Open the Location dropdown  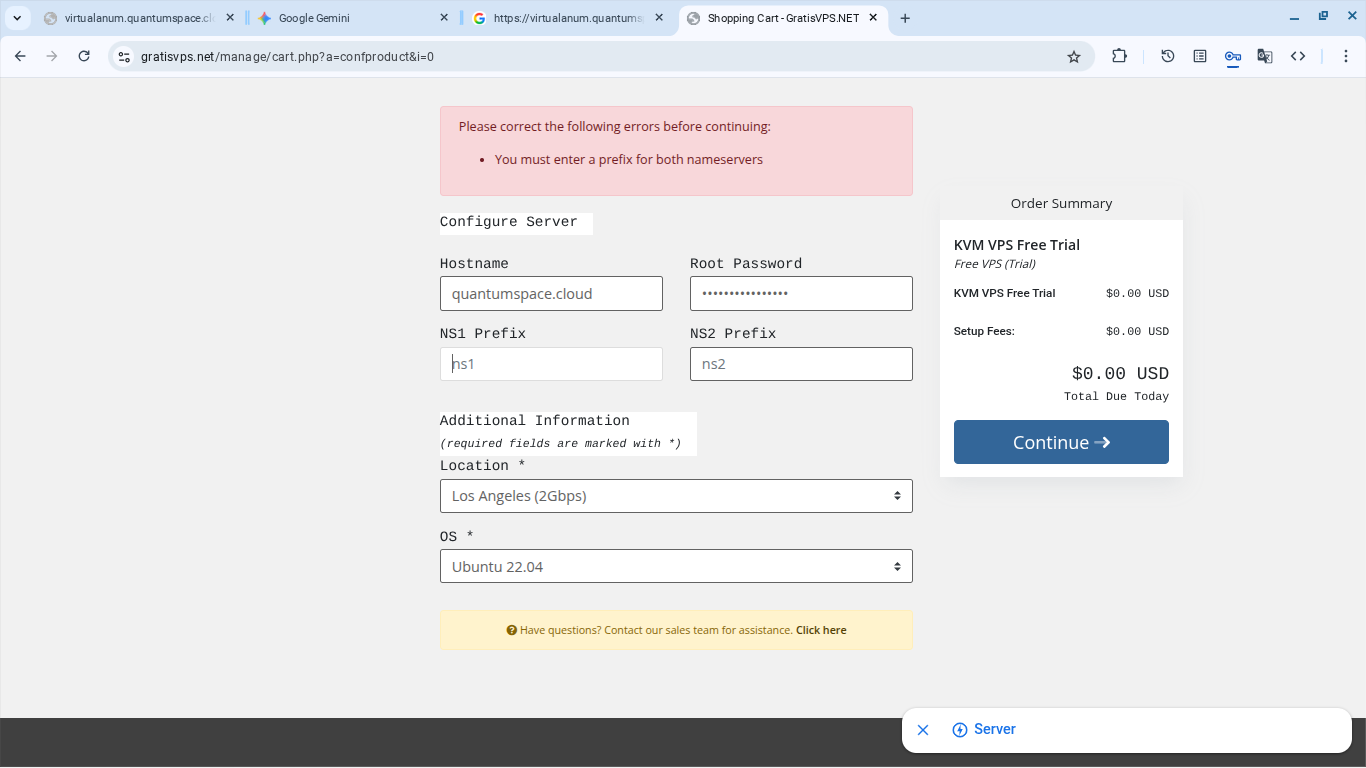pos(676,496)
